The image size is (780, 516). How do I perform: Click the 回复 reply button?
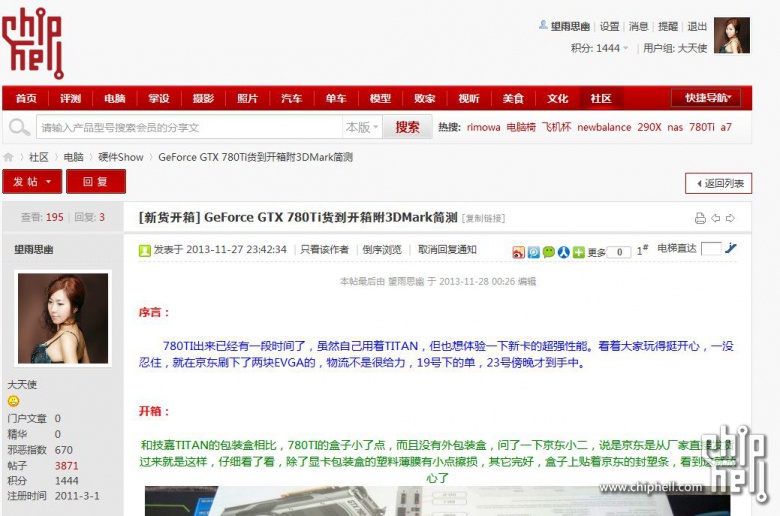click(96, 182)
